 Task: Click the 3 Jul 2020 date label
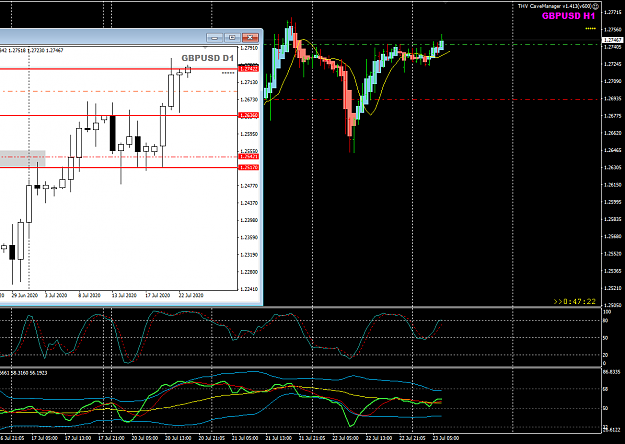(x=56, y=296)
